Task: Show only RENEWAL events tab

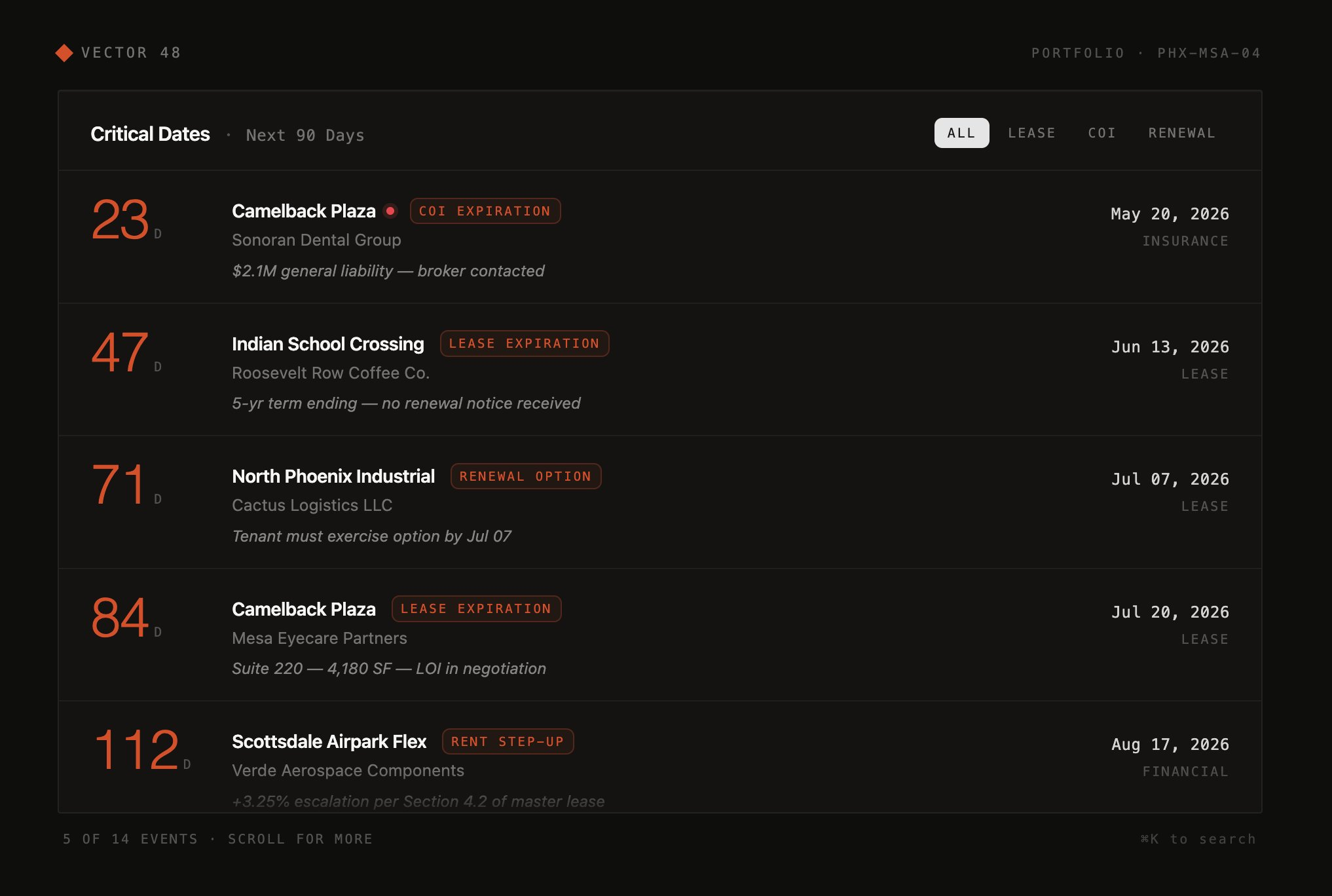Action: coord(1181,133)
